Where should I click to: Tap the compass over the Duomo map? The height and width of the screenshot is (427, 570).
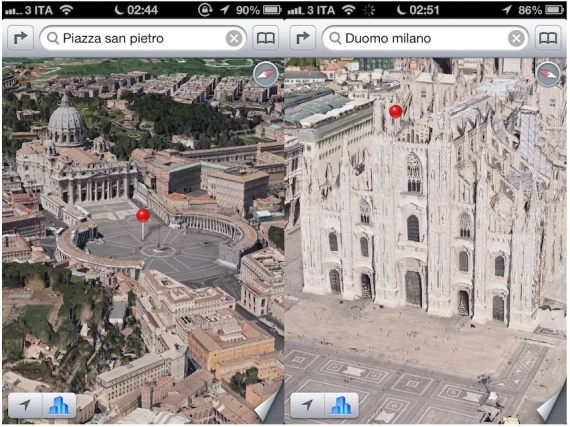[x=548, y=74]
